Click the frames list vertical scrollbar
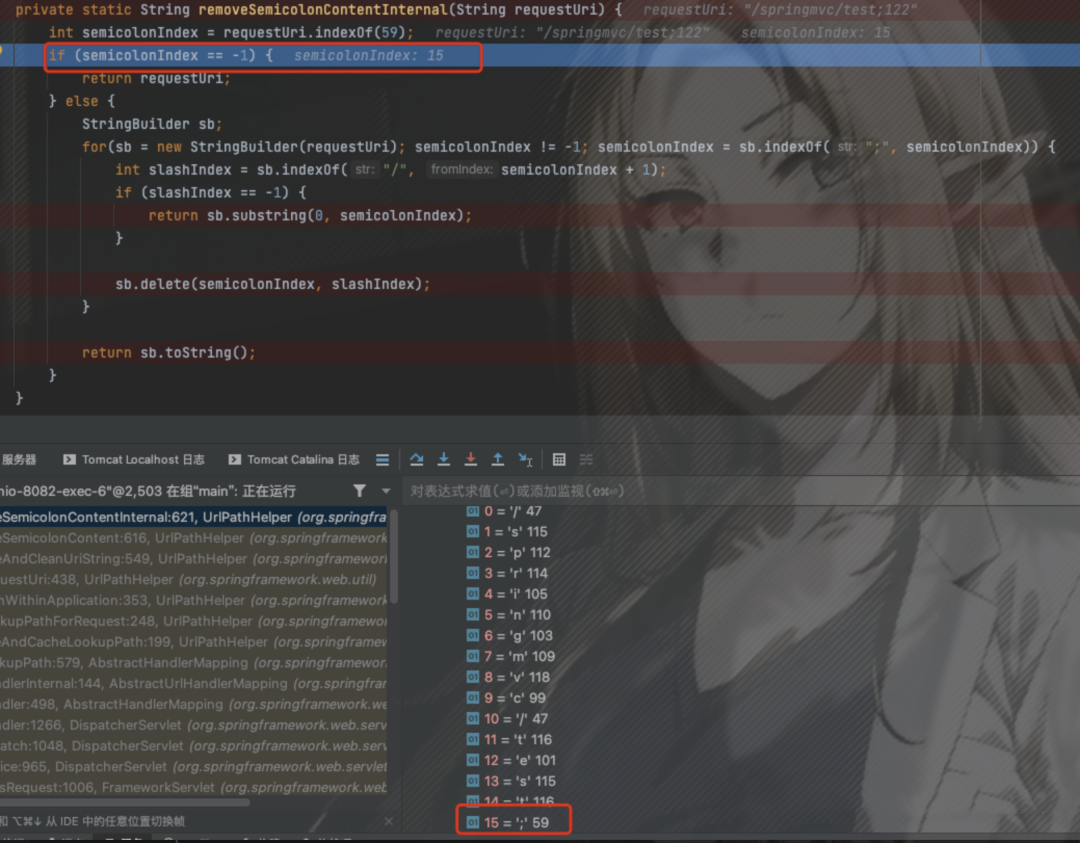This screenshot has width=1080, height=843. 394,556
